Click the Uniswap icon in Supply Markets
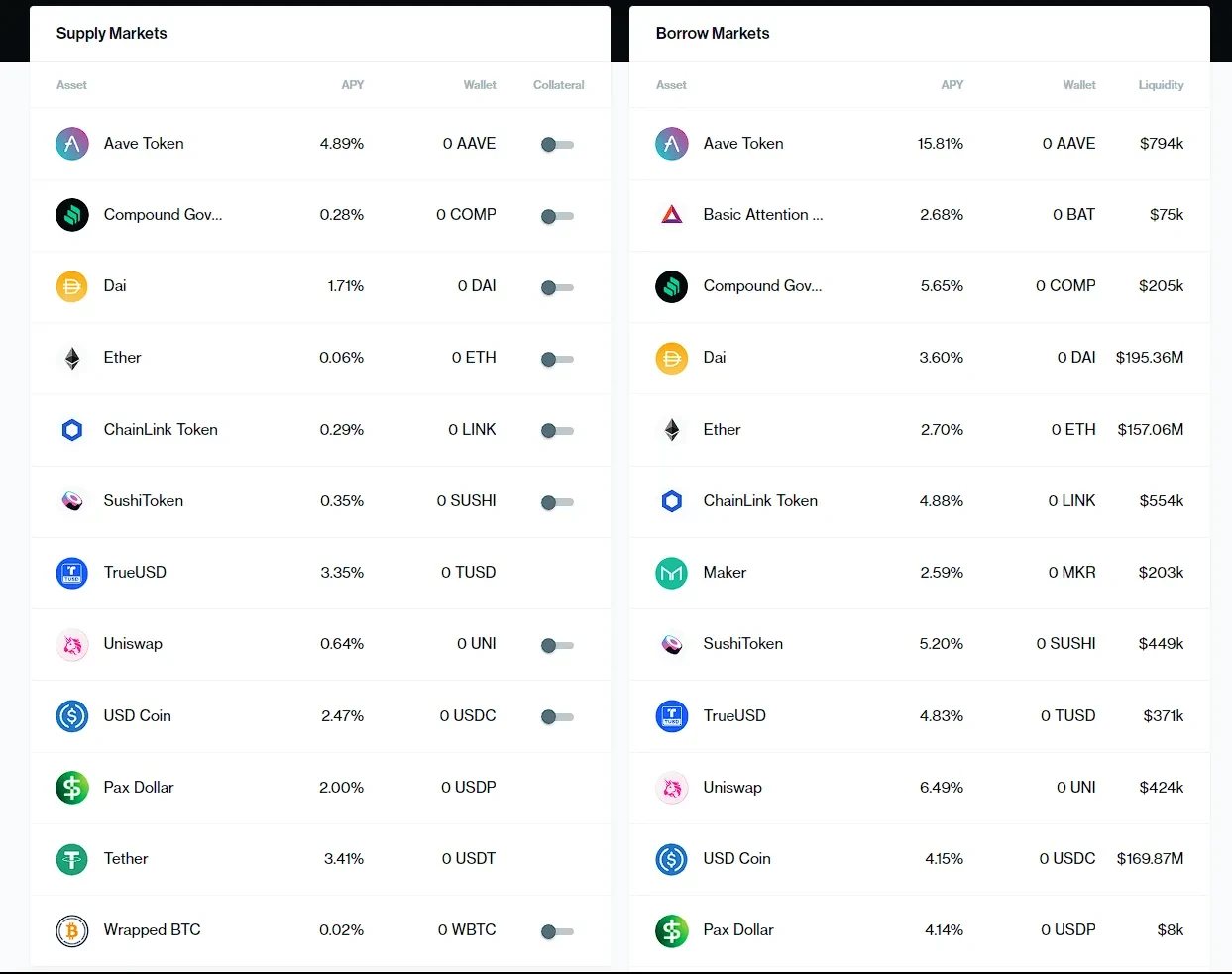This screenshot has width=1232, height=974. click(x=72, y=644)
